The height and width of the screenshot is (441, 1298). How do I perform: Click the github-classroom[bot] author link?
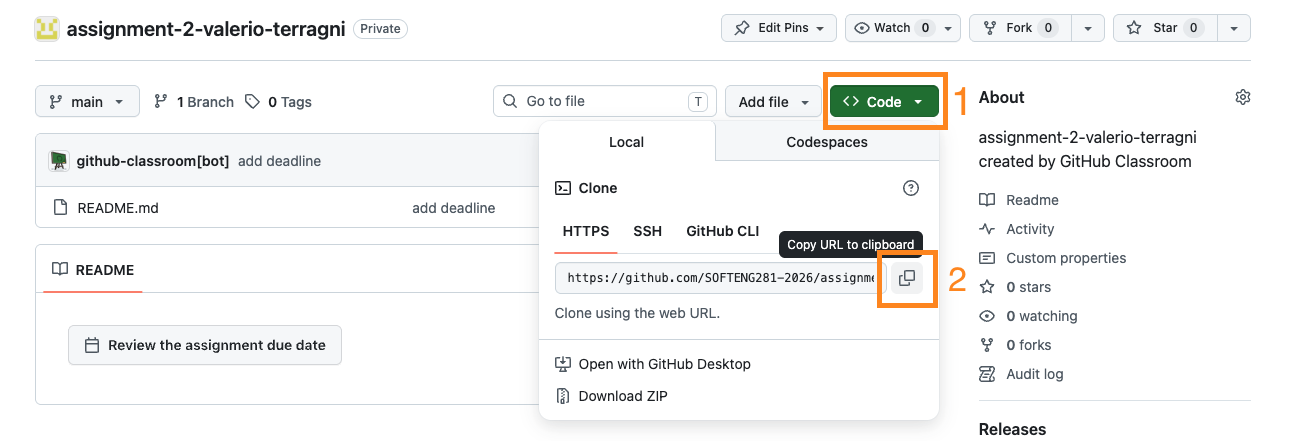[153, 161]
